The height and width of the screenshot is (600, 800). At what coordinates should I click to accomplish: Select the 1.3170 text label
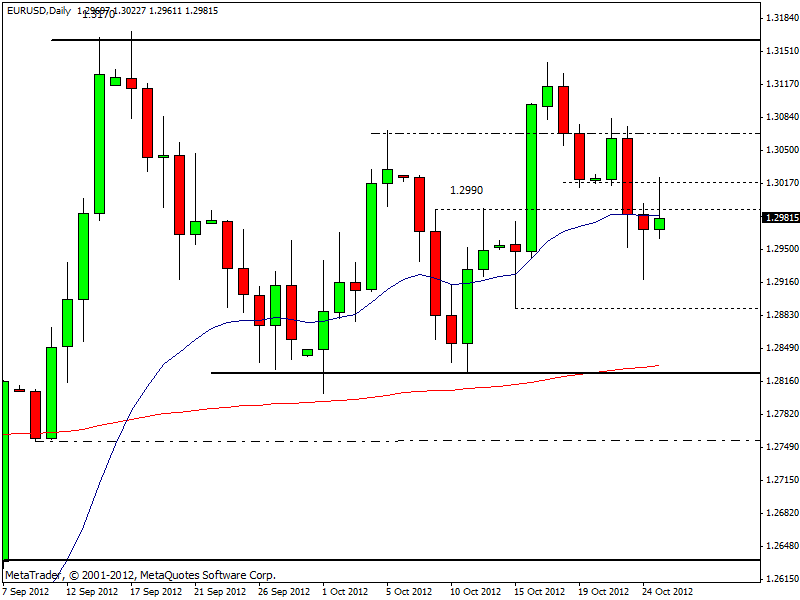97,15
